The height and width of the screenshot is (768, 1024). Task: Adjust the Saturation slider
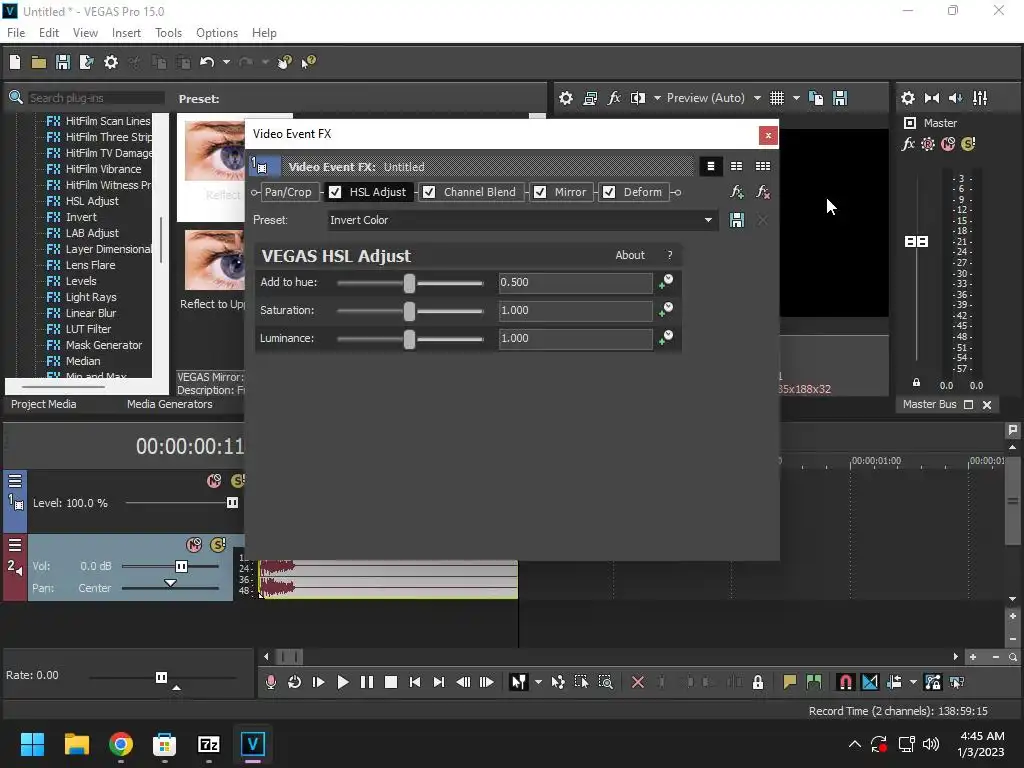coord(409,311)
